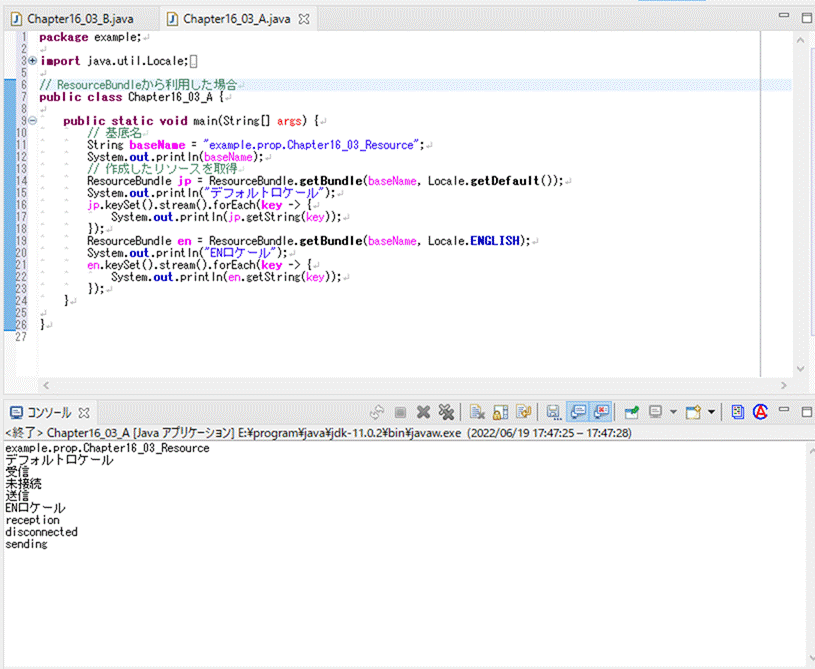Click the console output "ENロケール"

point(35,508)
